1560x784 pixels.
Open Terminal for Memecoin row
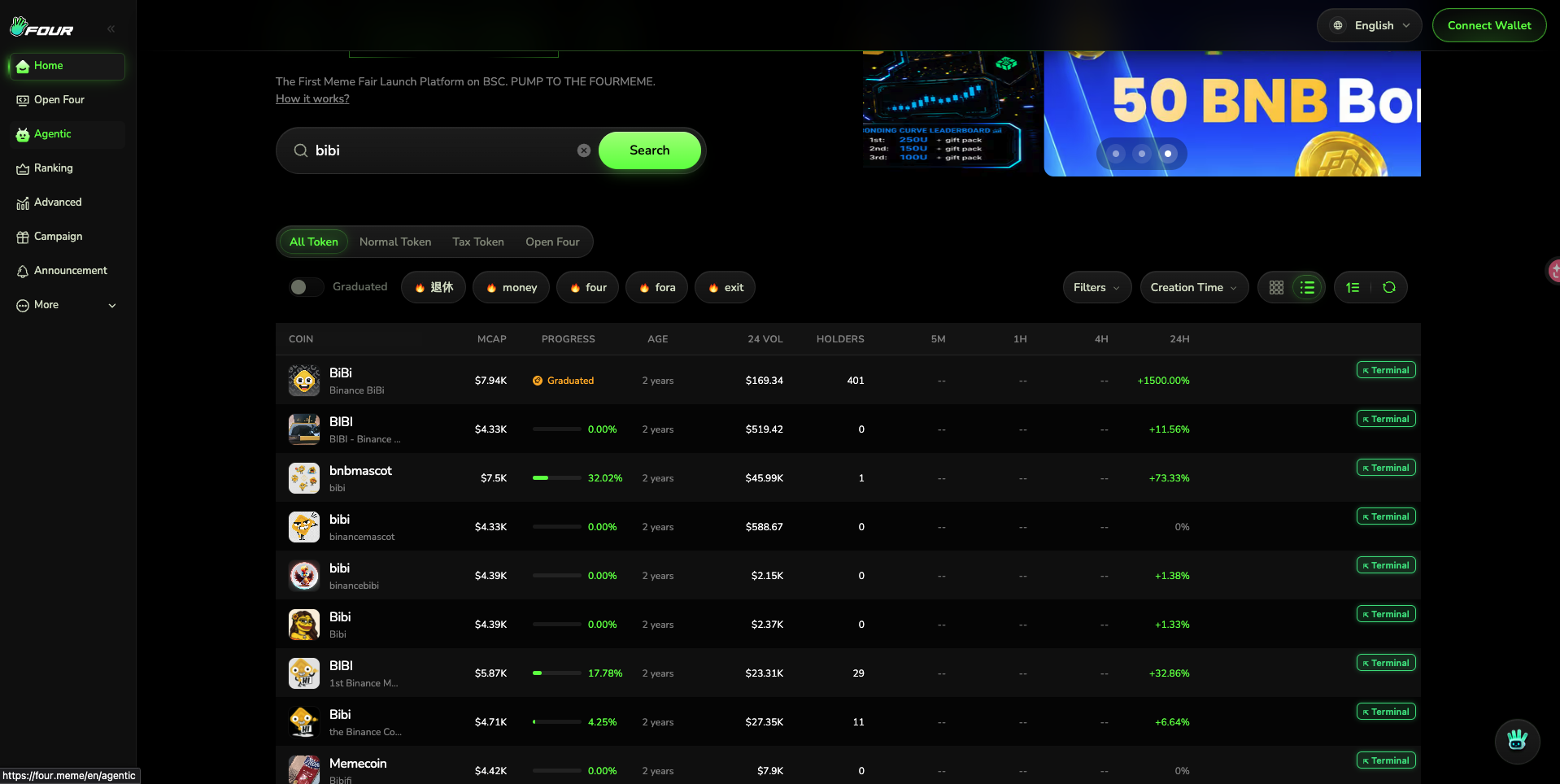coord(1386,760)
